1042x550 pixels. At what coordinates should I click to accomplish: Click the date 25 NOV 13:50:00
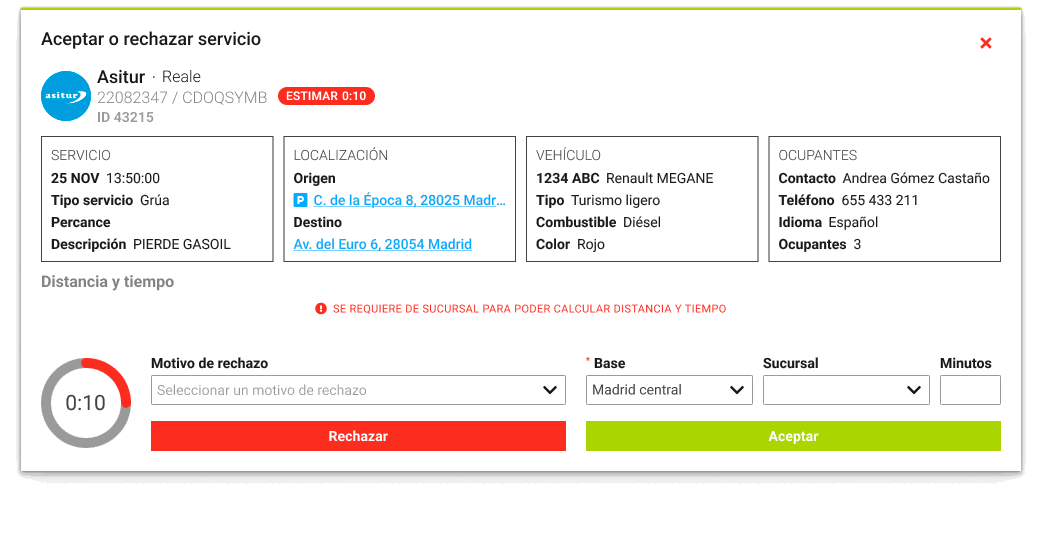[106, 178]
